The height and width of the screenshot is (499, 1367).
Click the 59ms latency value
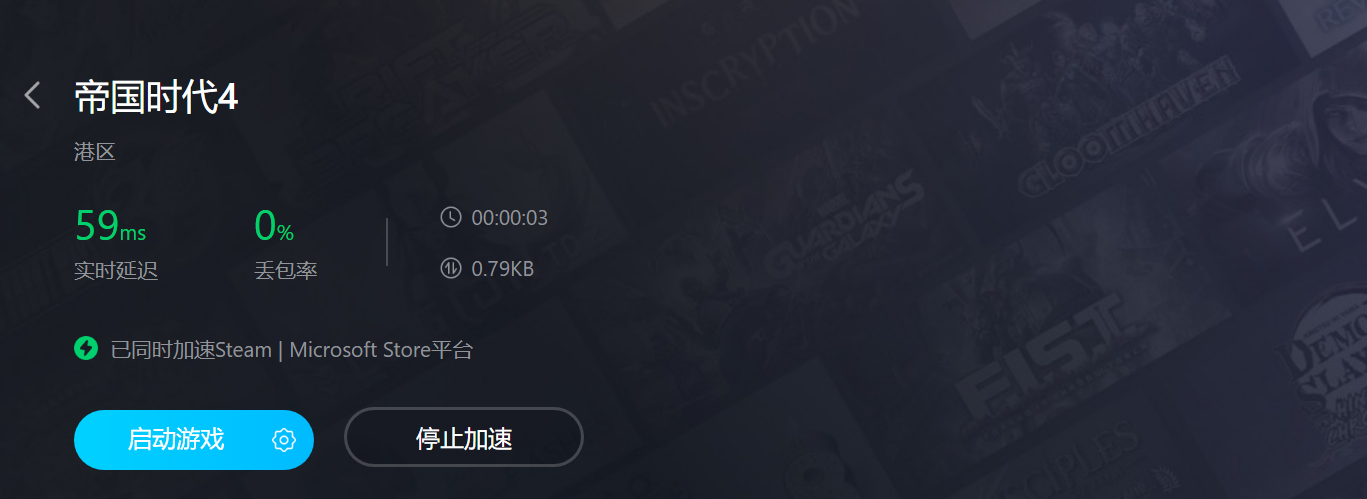[x=110, y=226]
